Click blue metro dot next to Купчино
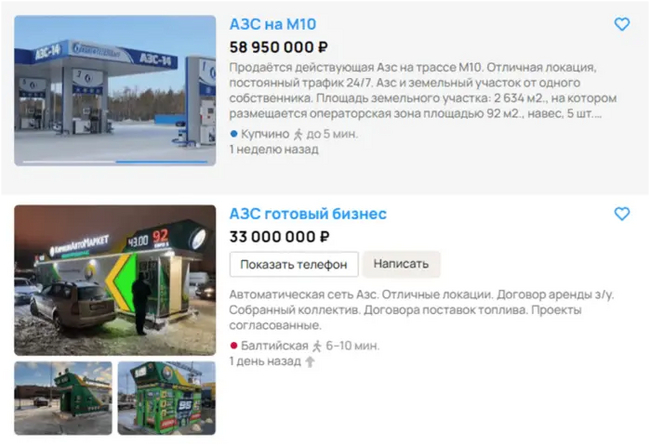 point(234,134)
